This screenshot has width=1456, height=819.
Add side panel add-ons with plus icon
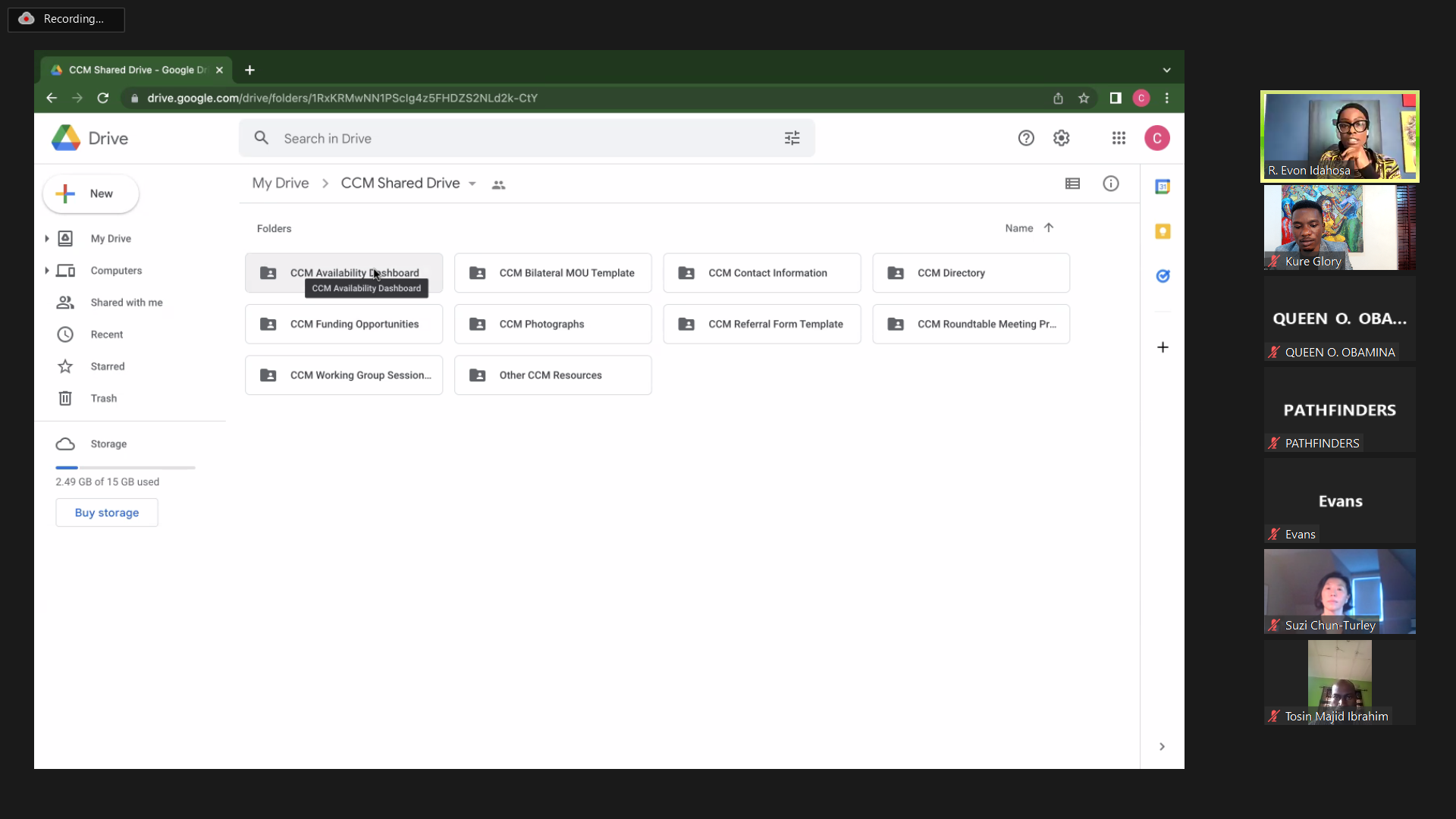1163,347
